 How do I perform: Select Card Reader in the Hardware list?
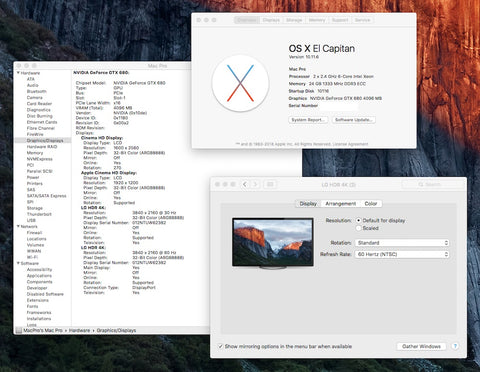39,104
